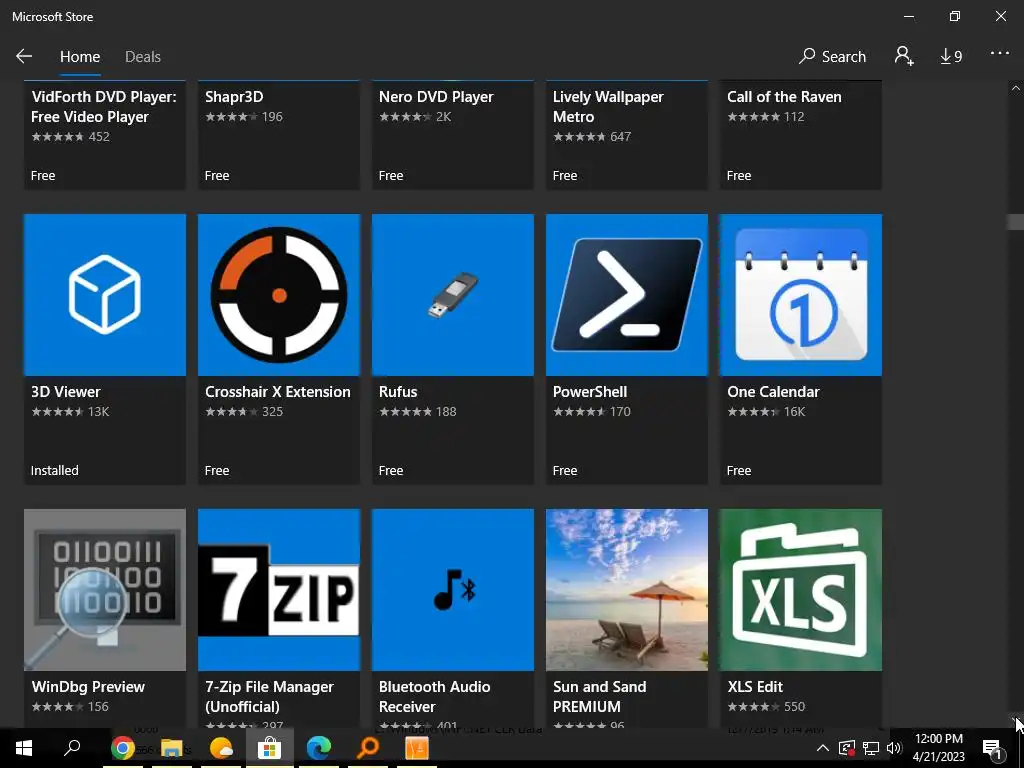Click the Sun and Sand PREMIUM title
This screenshot has height=768, width=1024.
coord(600,696)
